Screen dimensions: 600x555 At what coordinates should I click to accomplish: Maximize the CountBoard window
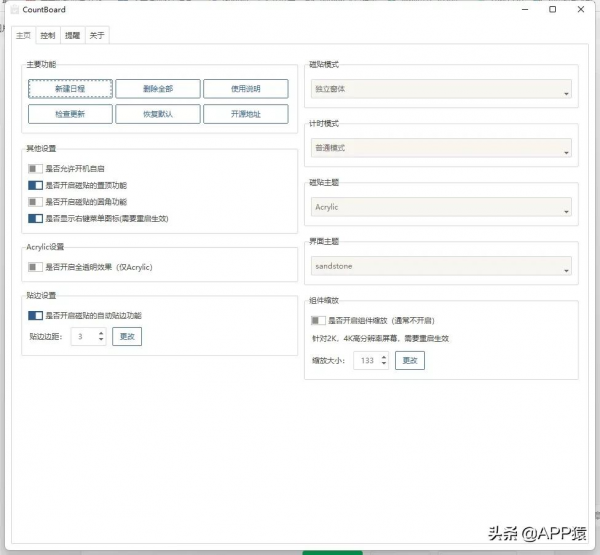pos(552,10)
